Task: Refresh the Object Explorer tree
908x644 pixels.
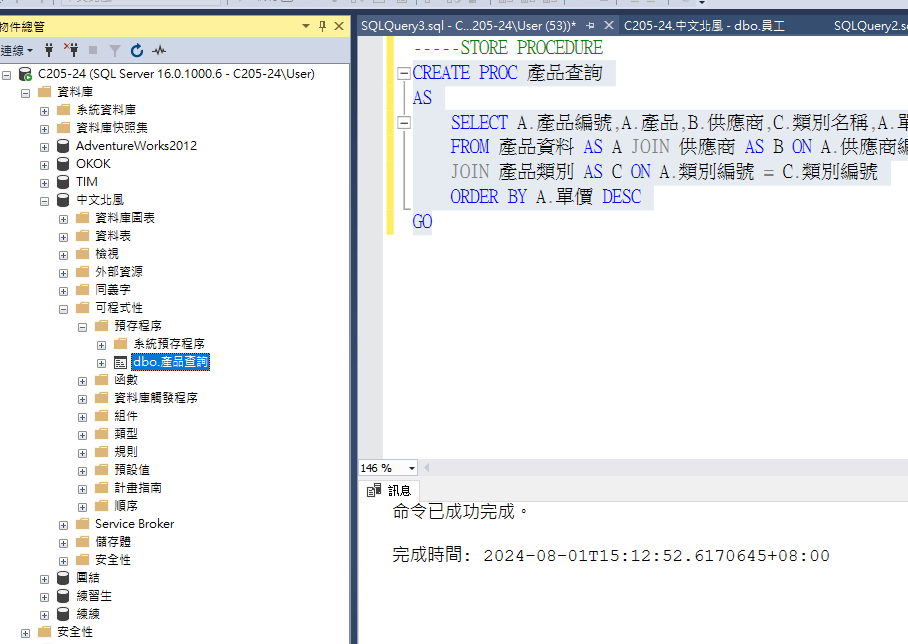Action: click(137, 49)
